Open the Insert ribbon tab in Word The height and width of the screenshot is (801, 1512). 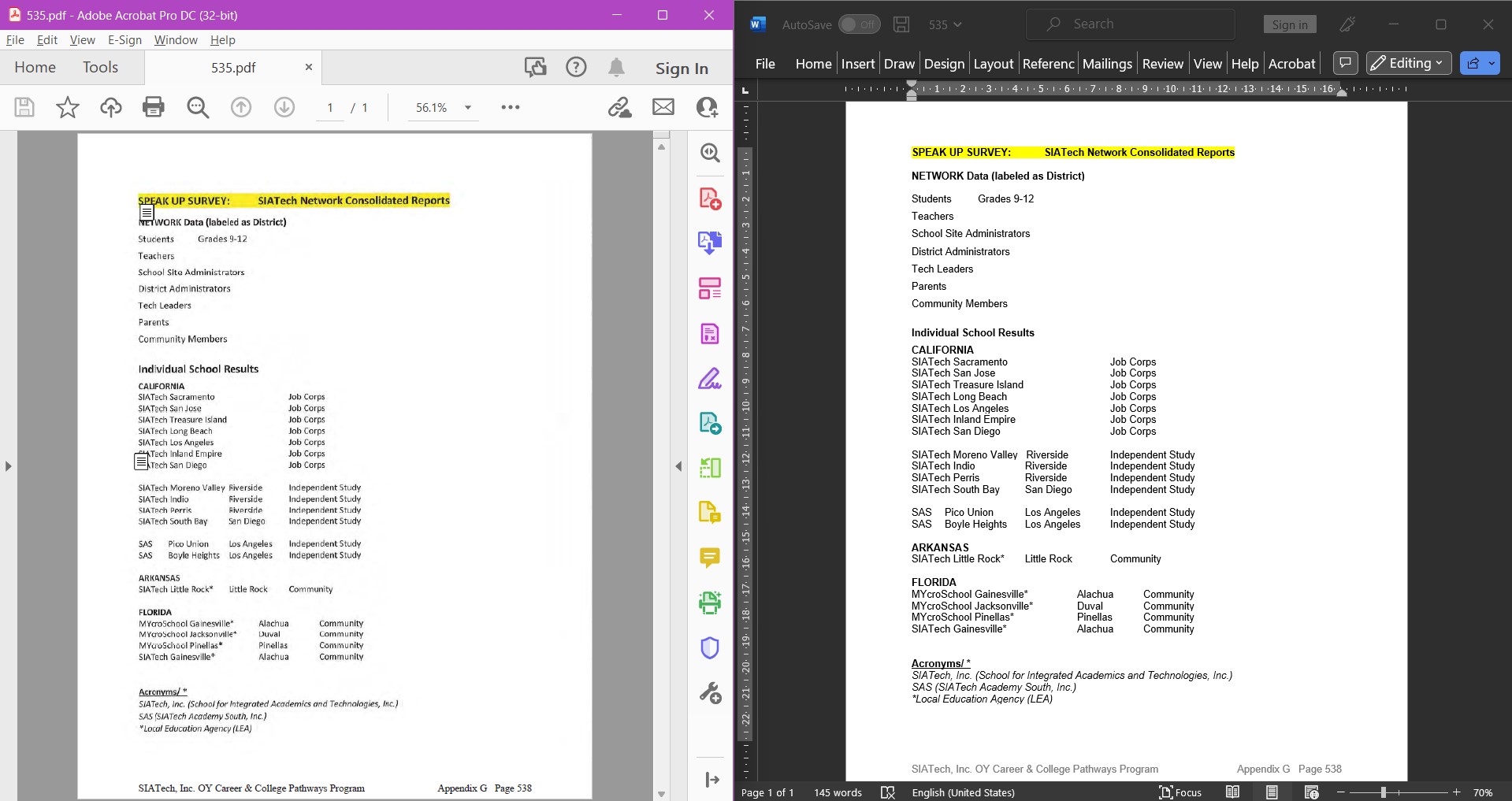click(x=858, y=63)
